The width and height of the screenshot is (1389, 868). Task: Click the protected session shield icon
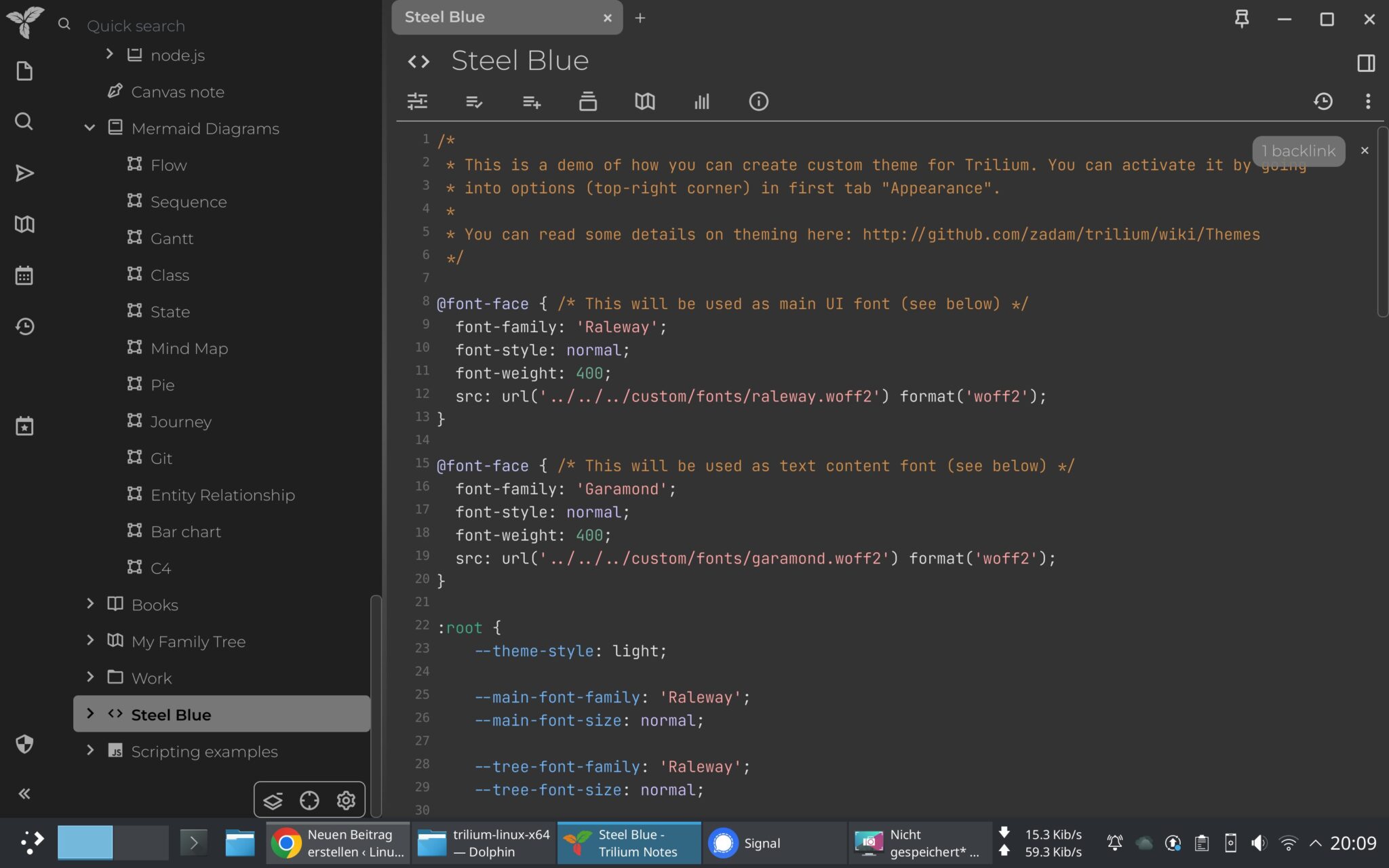[x=24, y=744]
